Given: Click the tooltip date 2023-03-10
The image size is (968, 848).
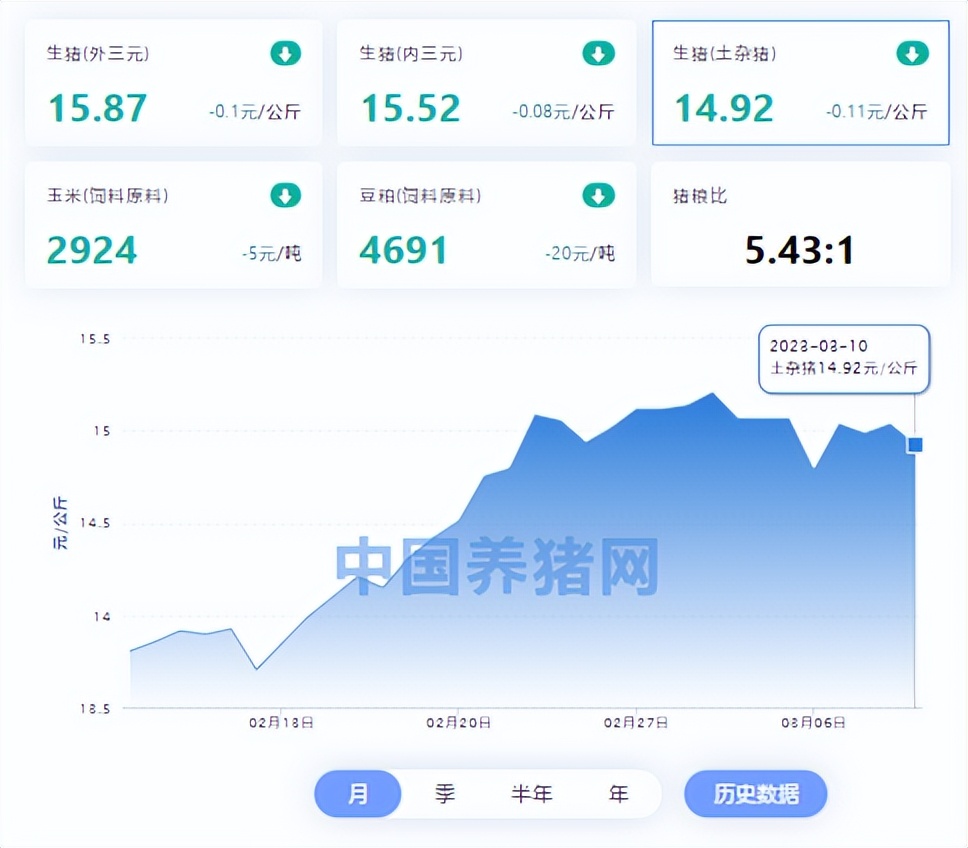Looking at the screenshot, I should point(819,346).
